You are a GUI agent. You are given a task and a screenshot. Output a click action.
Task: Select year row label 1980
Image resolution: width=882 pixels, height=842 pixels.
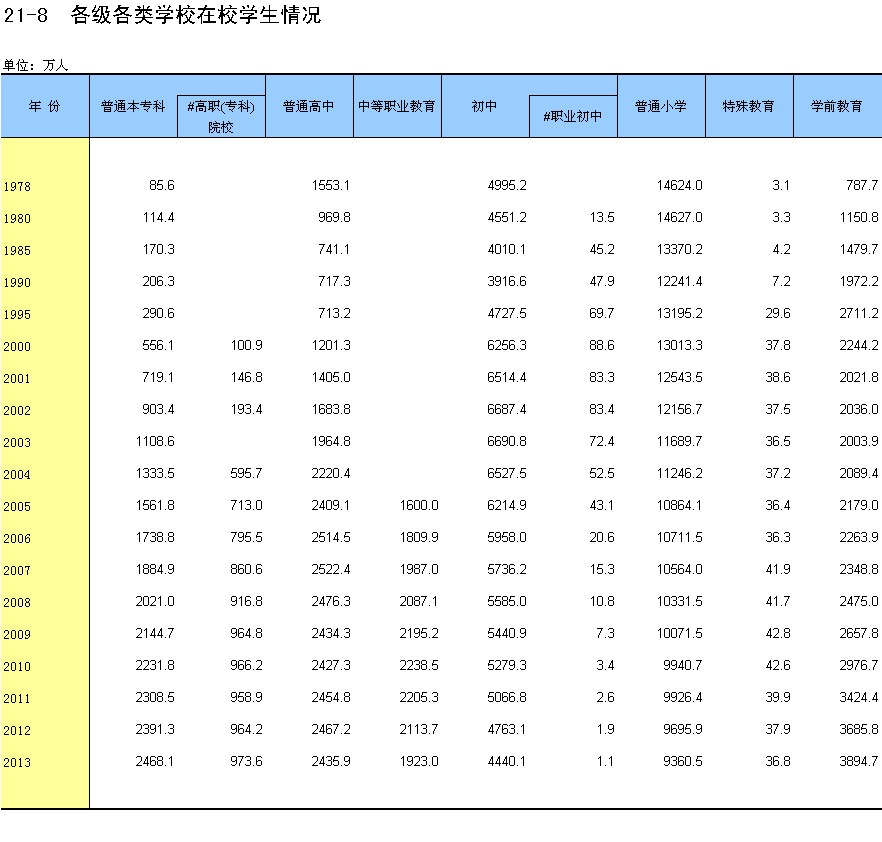coord(17,218)
